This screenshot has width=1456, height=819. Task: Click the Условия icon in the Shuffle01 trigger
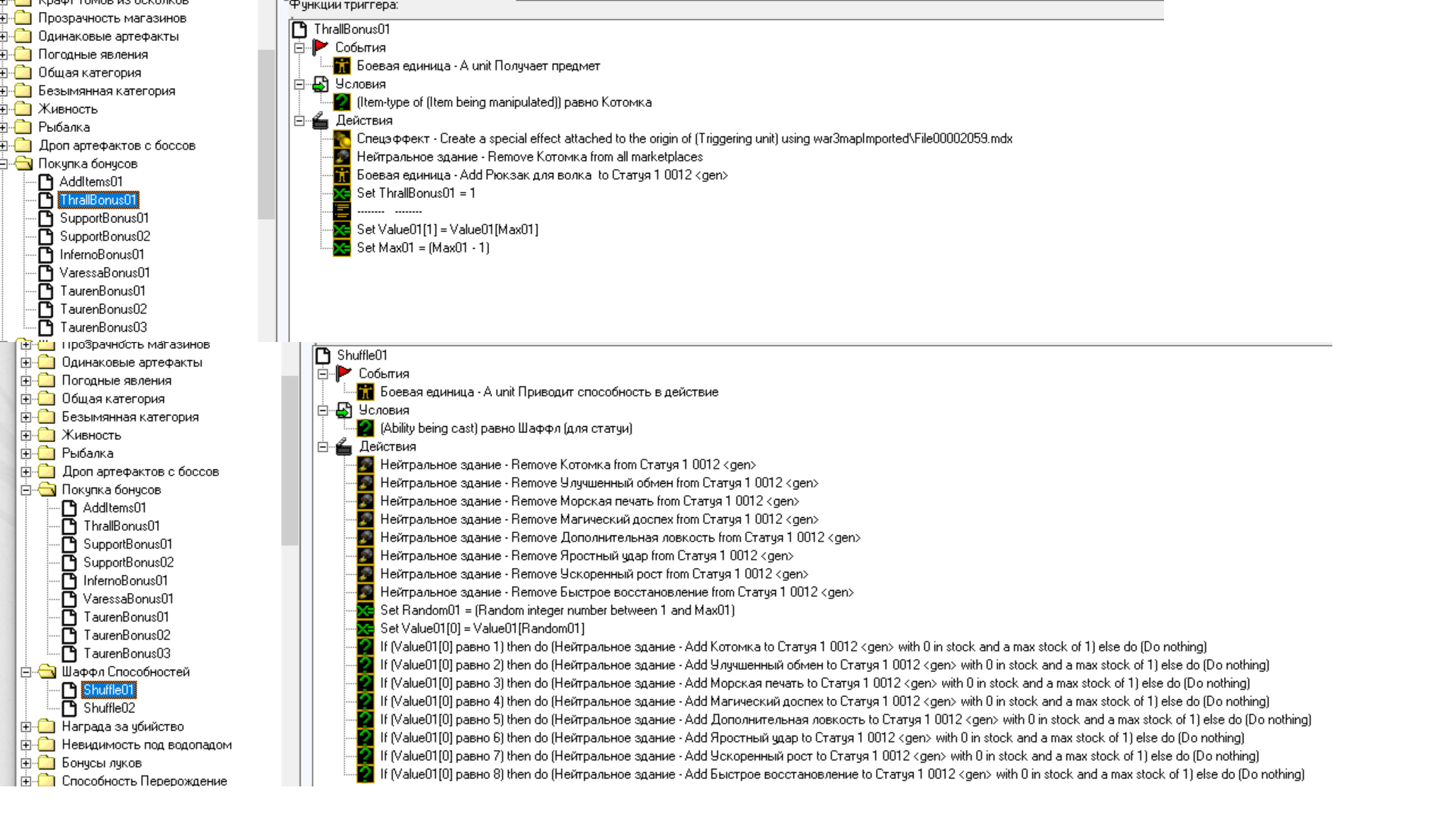pos(344,410)
